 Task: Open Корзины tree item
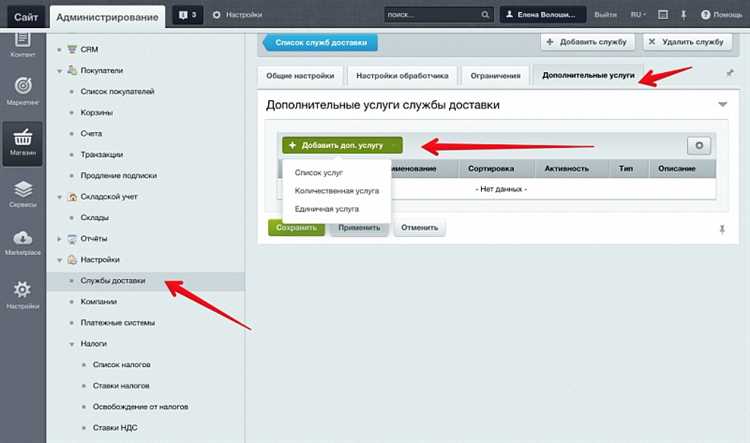pyautogui.click(x=97, y=112)
